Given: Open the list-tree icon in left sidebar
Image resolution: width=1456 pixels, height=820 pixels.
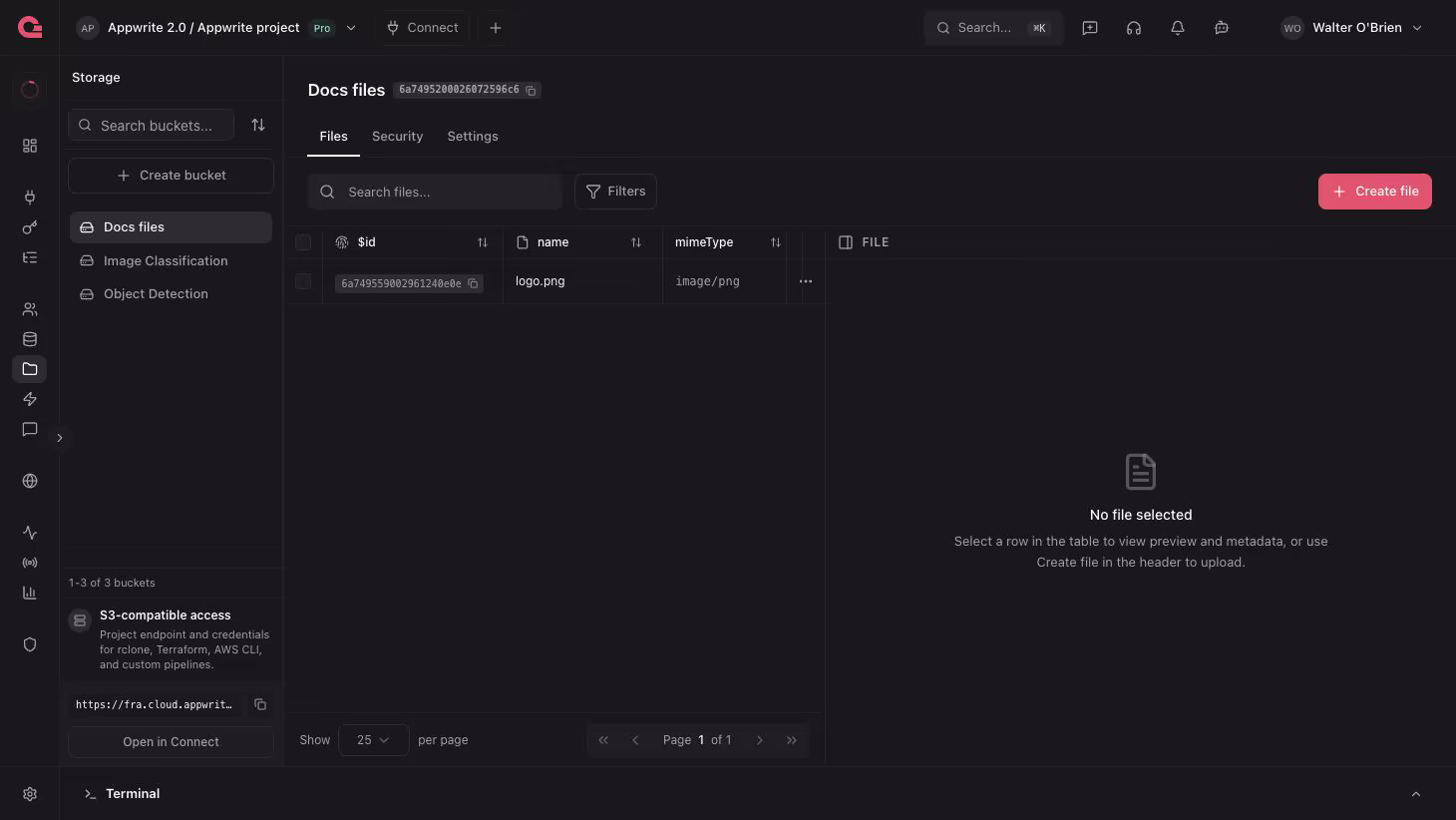Looking at the screenshot, I should 30,257.
